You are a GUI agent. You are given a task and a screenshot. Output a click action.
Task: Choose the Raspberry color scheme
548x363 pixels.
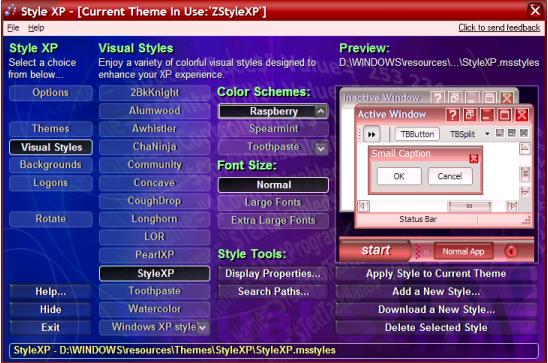273,111
